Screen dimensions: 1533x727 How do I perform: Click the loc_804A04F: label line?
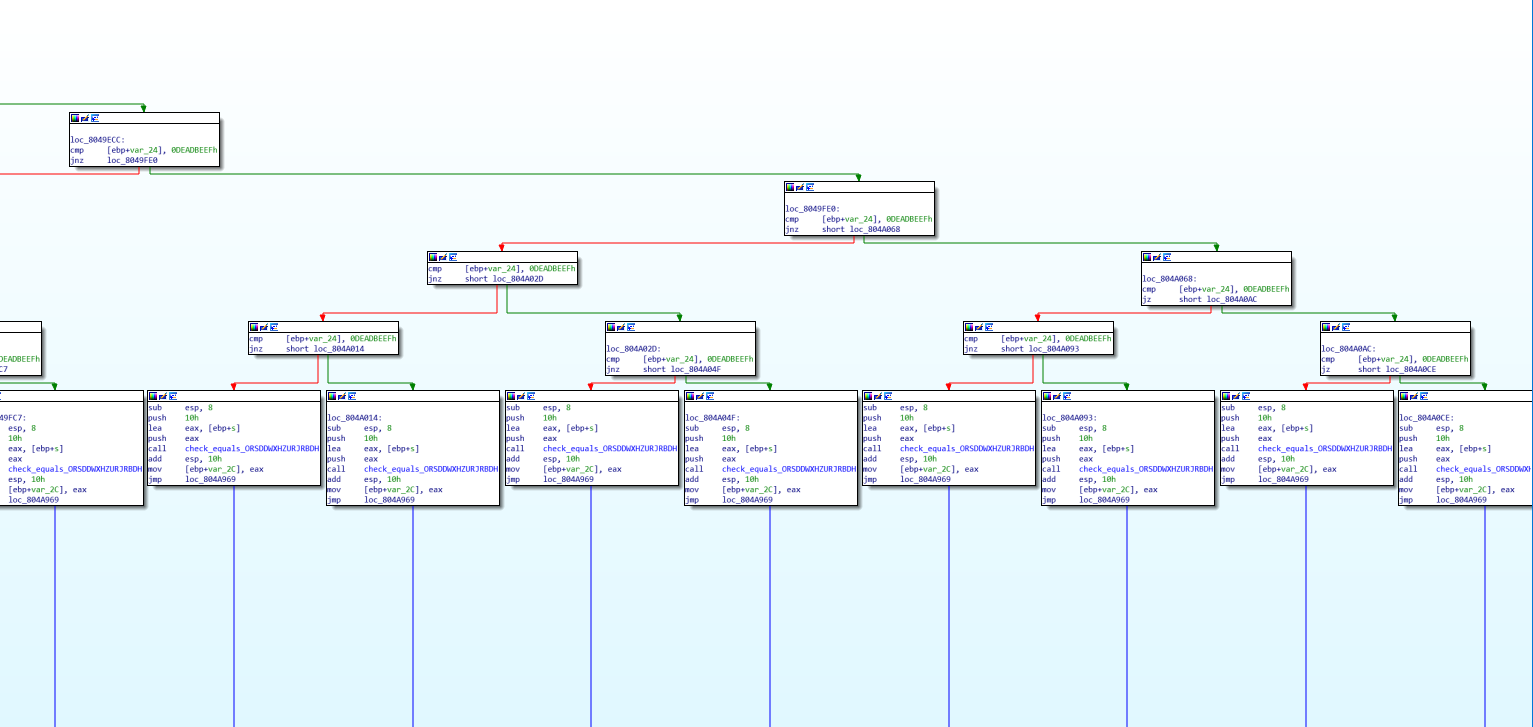[x=712, y=418]
